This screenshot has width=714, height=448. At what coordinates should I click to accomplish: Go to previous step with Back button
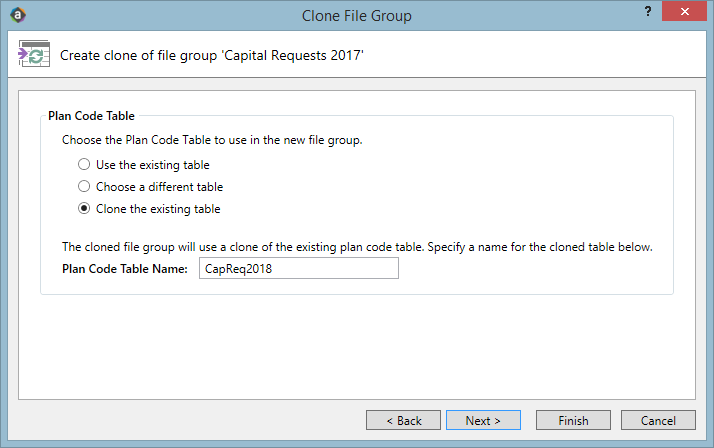pos(403,420)
